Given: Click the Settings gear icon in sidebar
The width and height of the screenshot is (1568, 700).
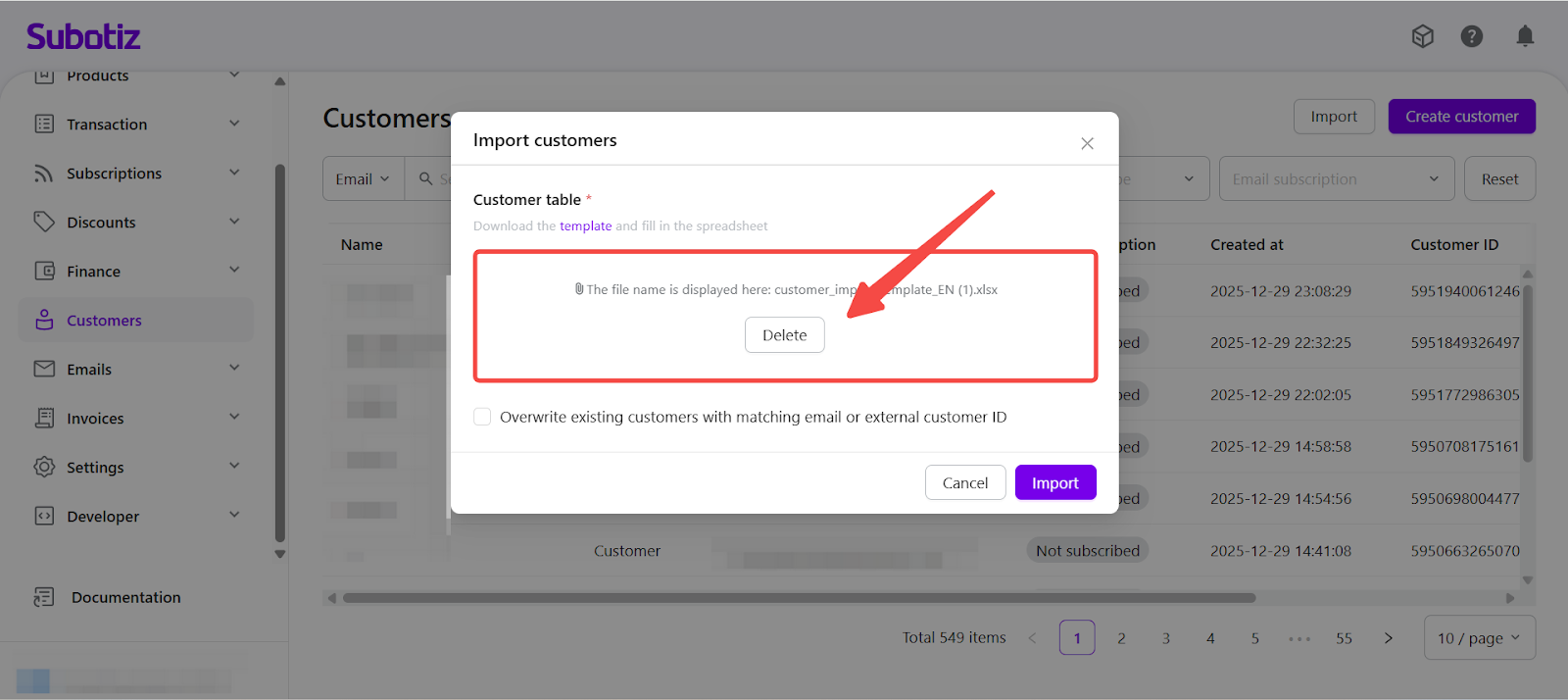Looking at the screenshot, I should (44, 468).
